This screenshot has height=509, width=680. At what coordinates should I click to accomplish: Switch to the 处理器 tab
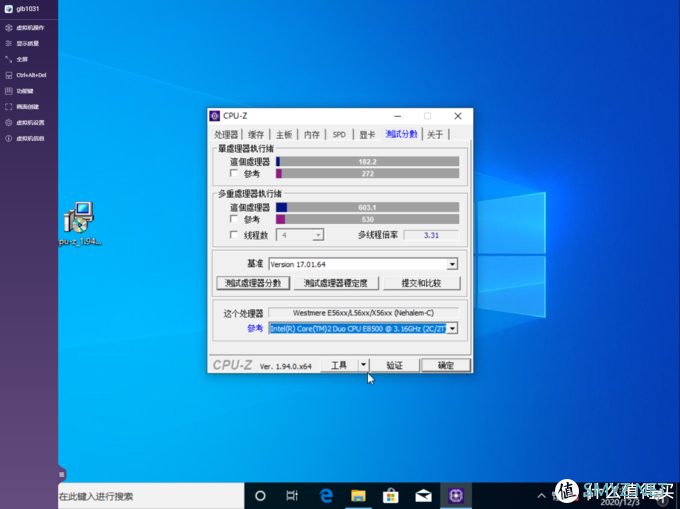point(226,134)
